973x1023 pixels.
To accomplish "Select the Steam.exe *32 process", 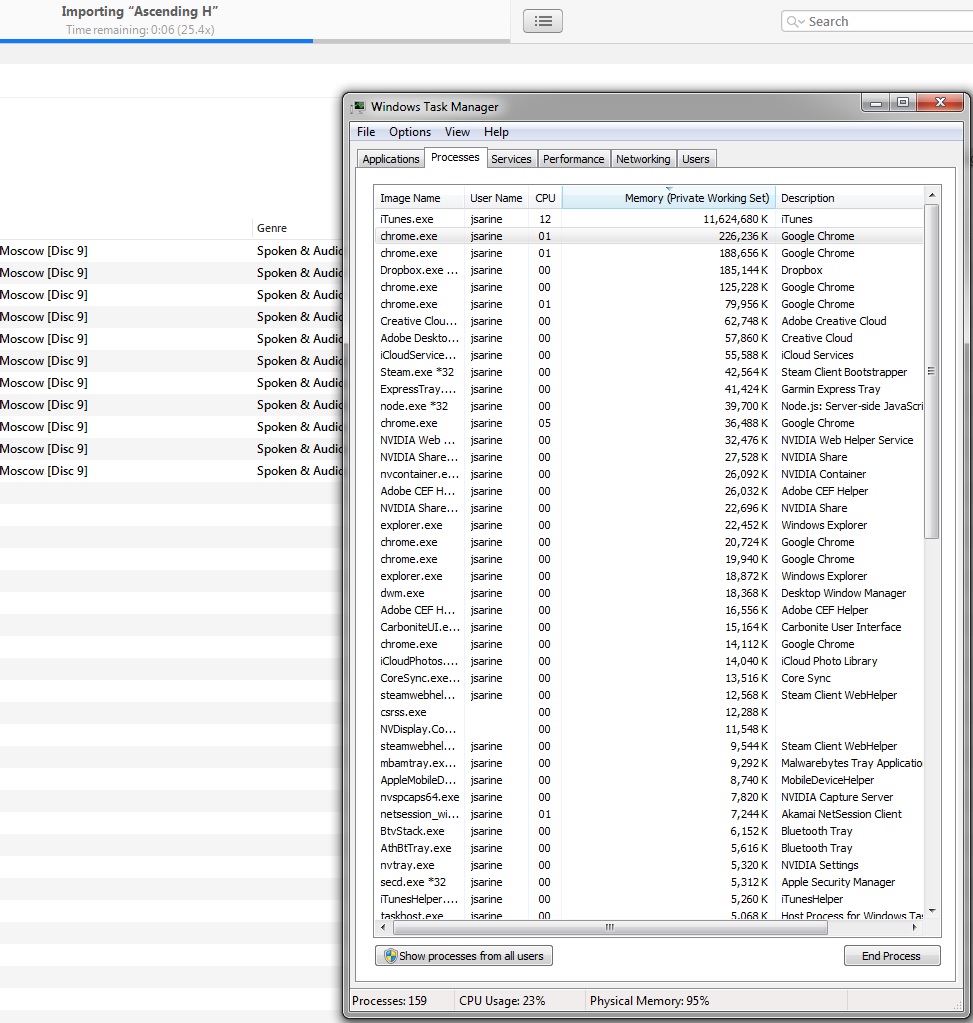I will (x=649, y=372).
